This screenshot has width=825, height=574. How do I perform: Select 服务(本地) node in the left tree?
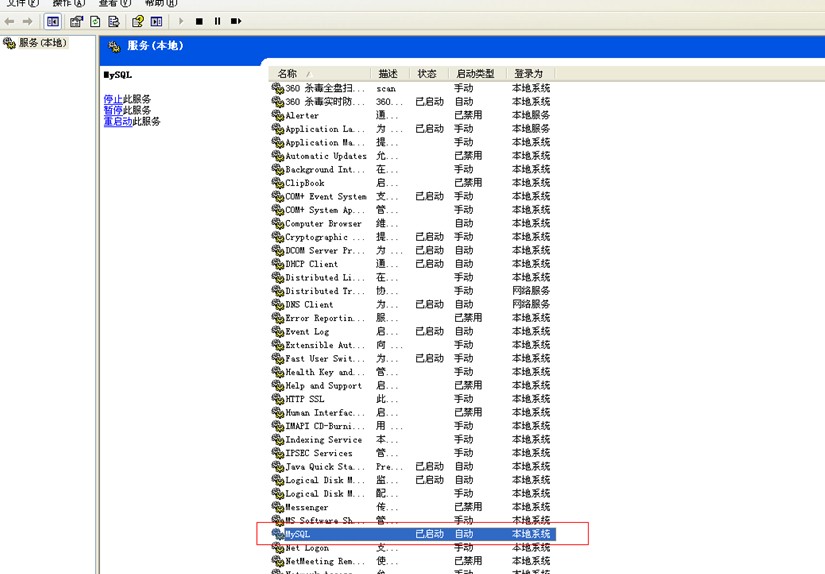click(43, 43)
